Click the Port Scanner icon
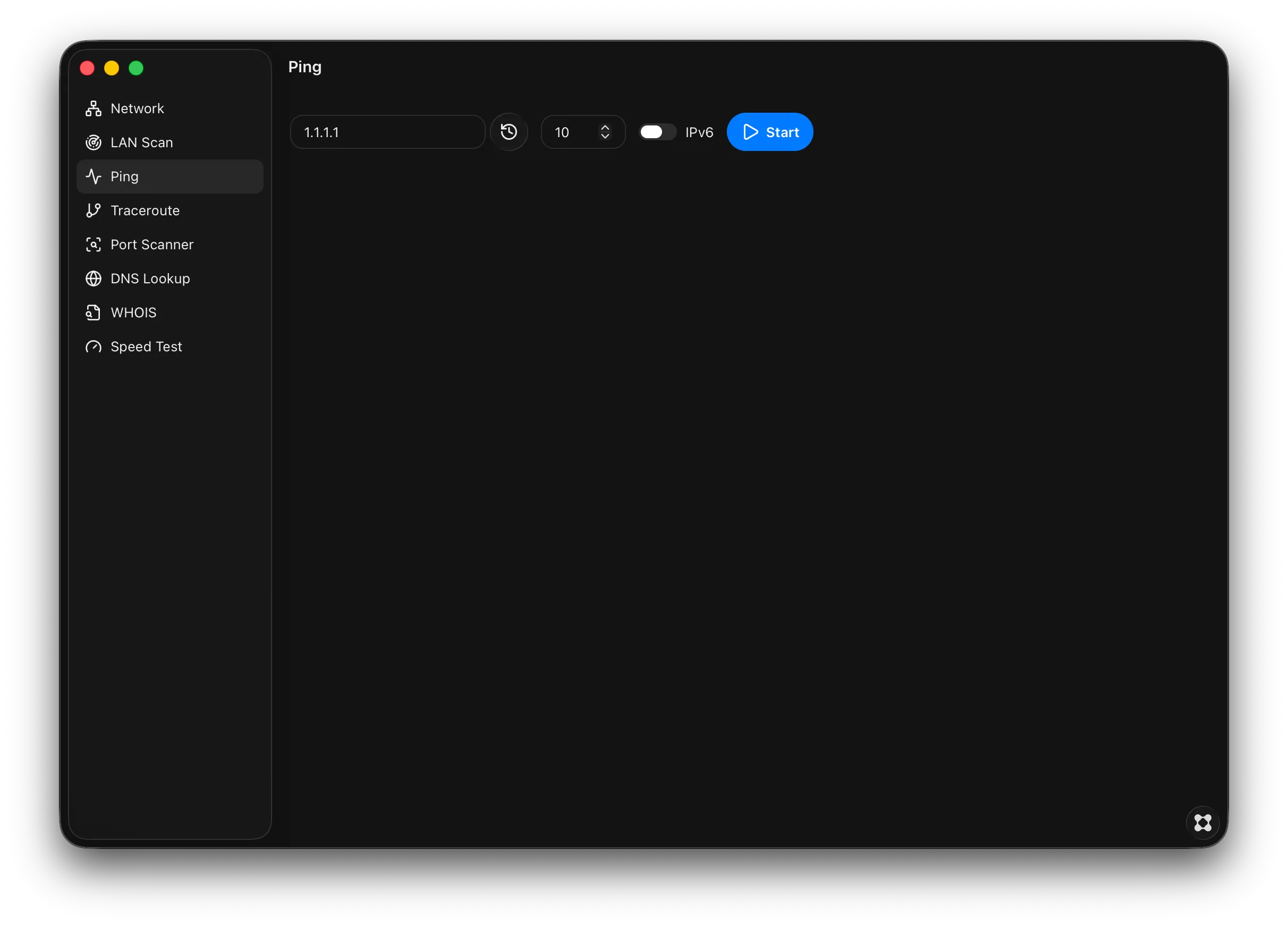The height and width of the screenshot is (927, 1288). point(93,245)
